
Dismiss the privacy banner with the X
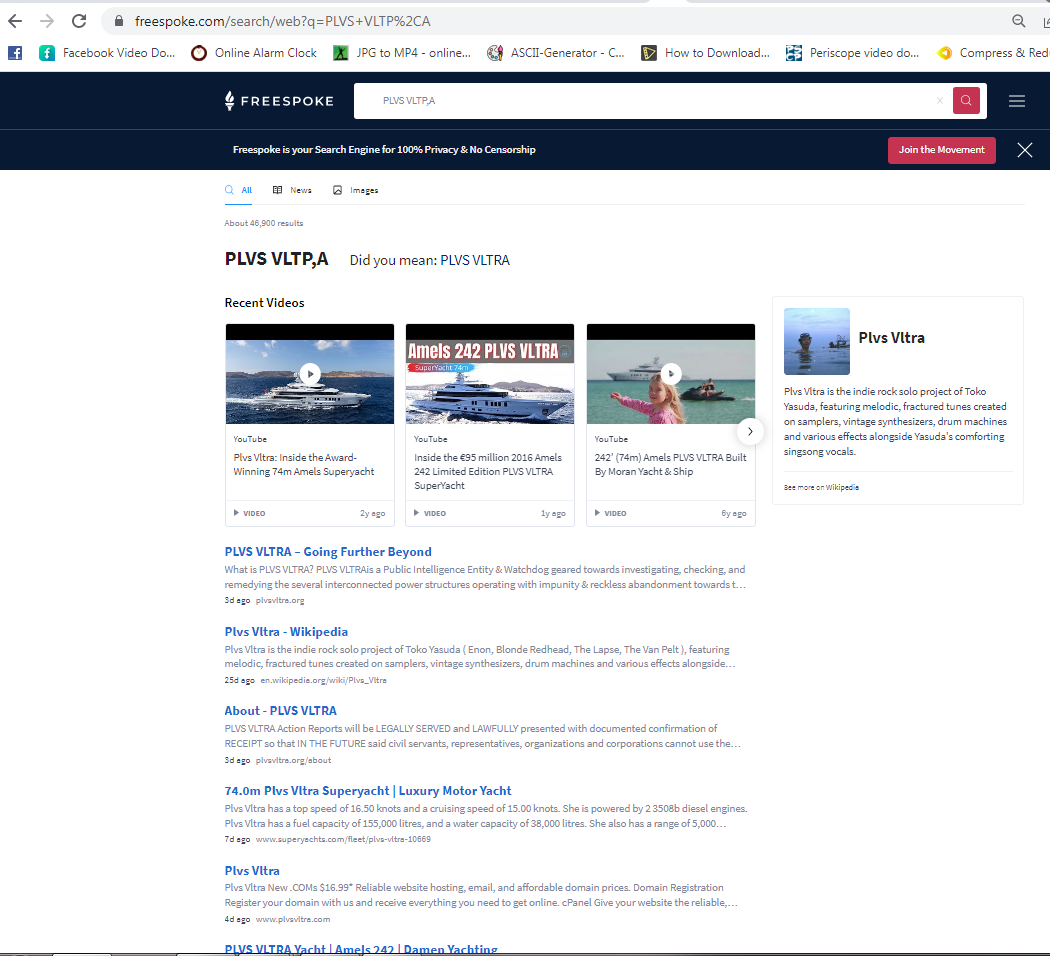[x=1025, y=150]
